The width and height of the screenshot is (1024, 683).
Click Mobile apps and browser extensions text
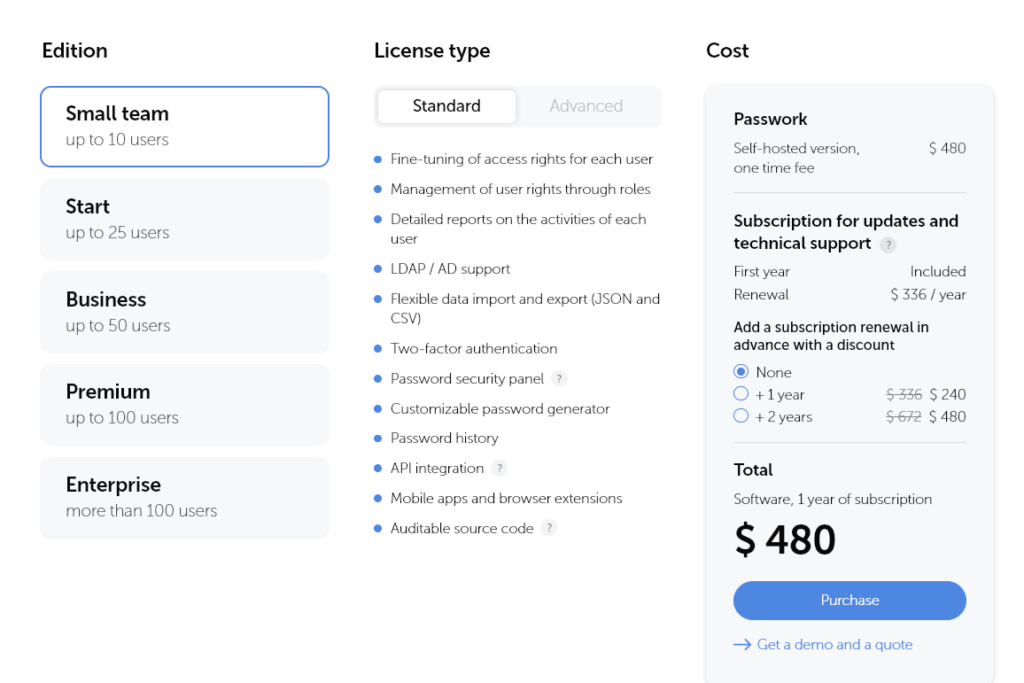(x=506, y=498)
